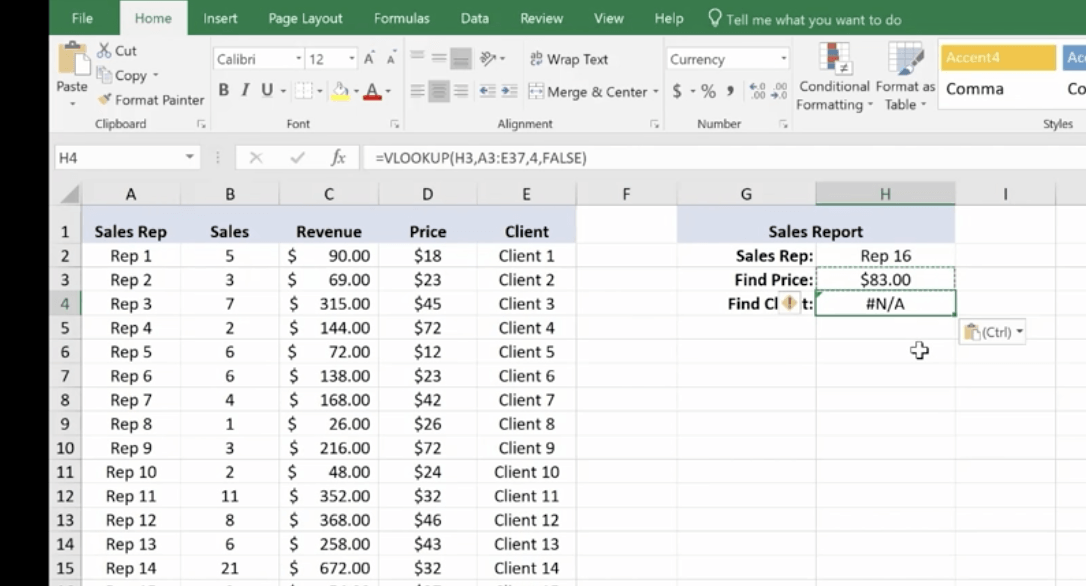Click the Increase Decimal icon
Screen dimensions: 1086x586
[x=755, y=92]
